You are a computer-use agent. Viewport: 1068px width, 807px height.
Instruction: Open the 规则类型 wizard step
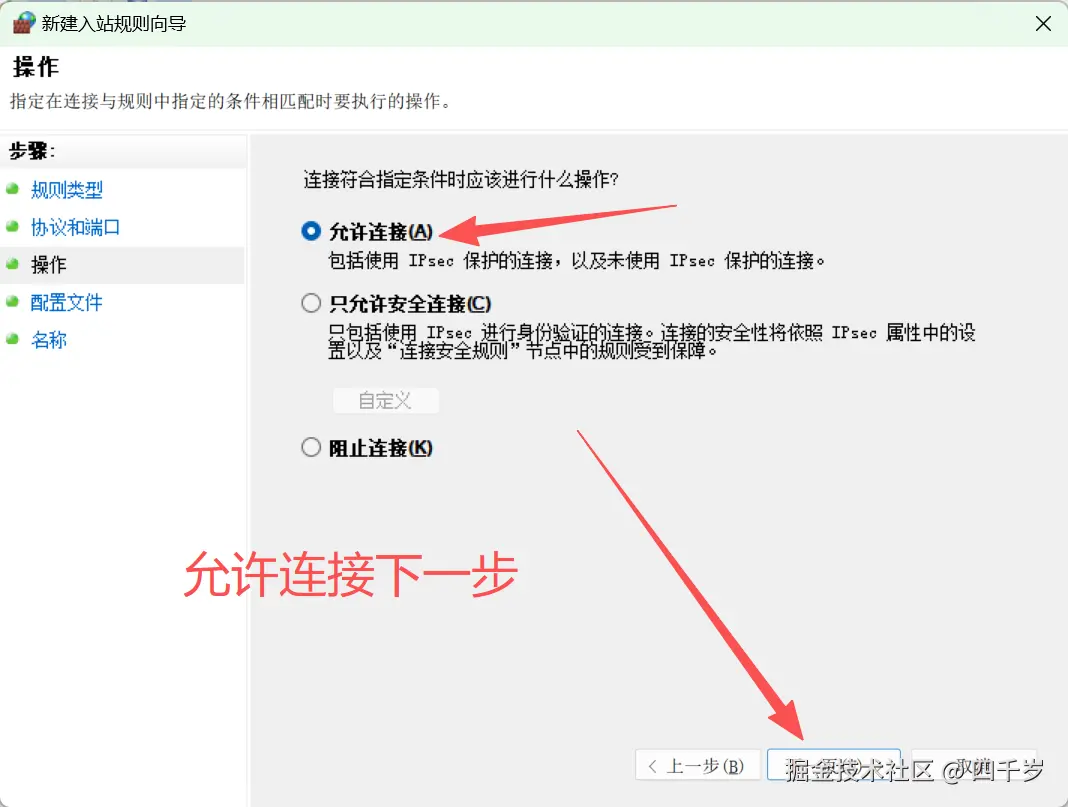(67, 190)
